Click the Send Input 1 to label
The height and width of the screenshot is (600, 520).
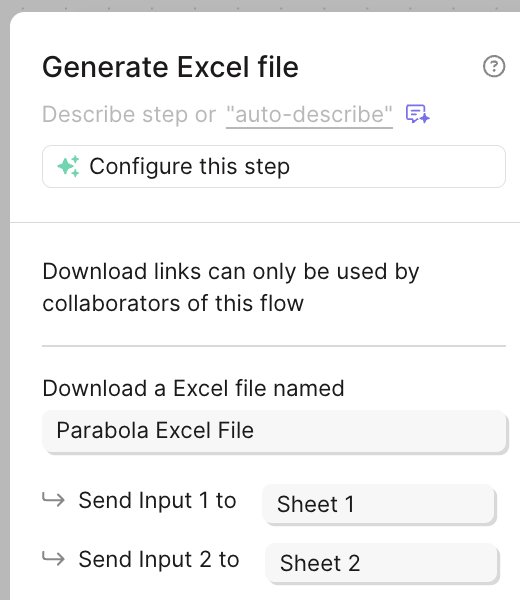pos(157,501)
